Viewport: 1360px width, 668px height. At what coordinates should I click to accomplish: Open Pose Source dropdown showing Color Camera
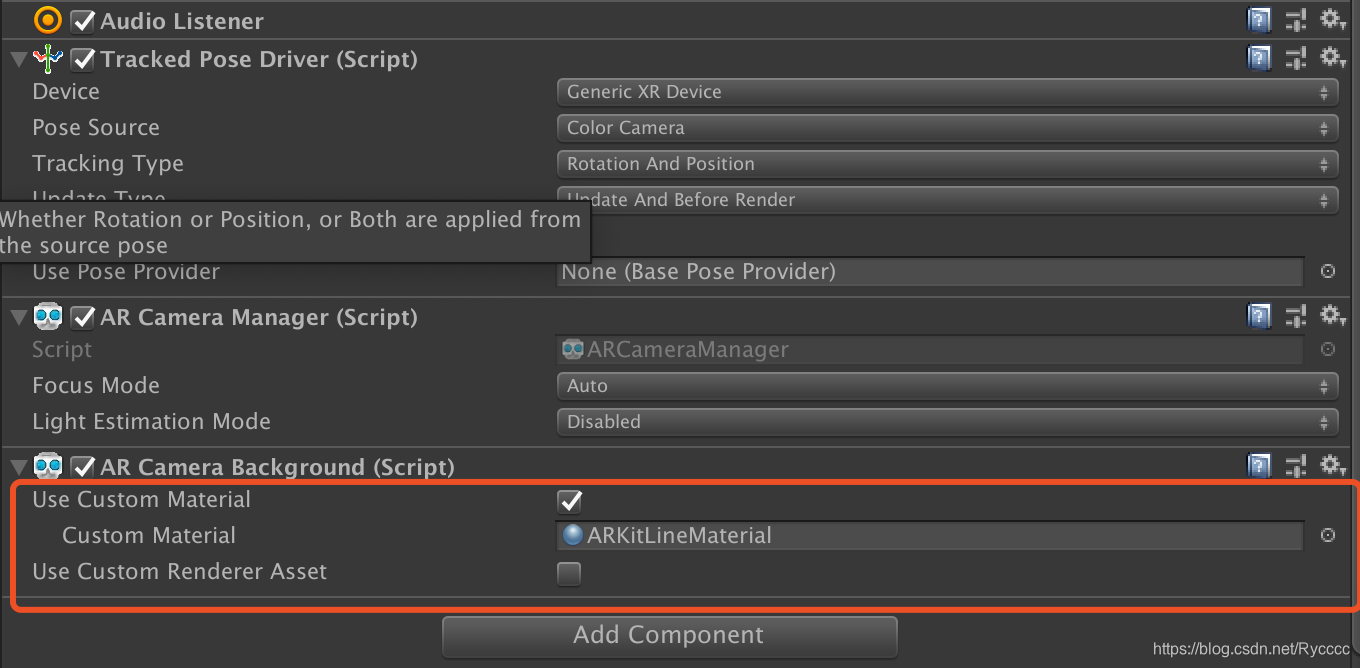pyautogui.click(x=947, y=128)
